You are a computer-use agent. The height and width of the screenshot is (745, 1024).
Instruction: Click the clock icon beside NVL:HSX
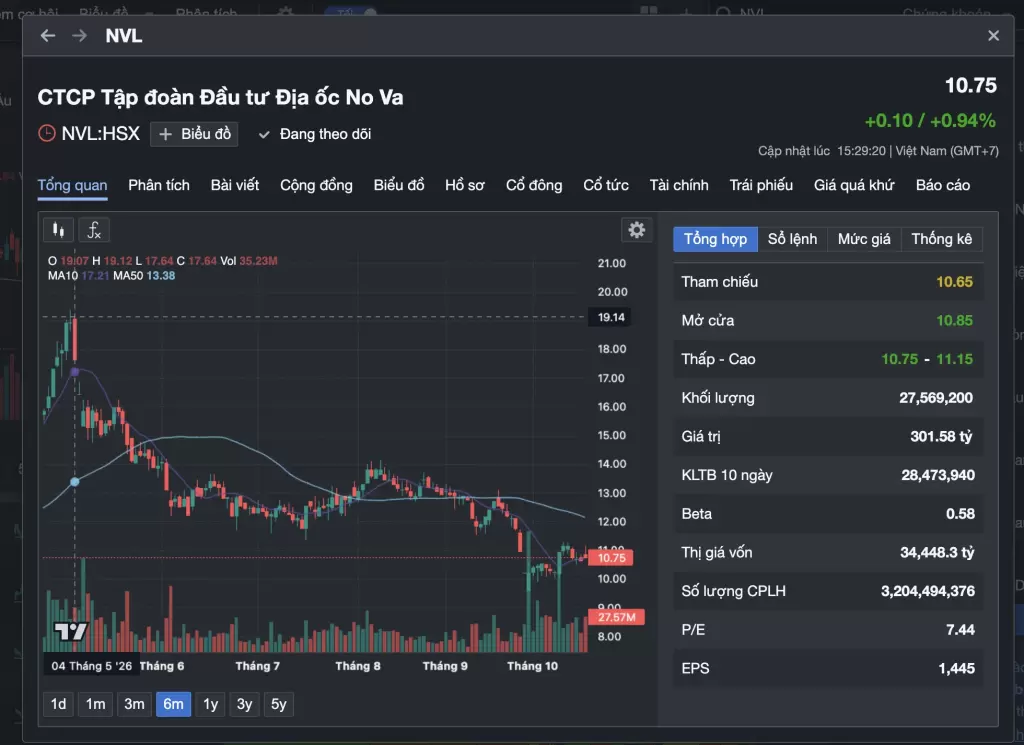pos(47,134)
